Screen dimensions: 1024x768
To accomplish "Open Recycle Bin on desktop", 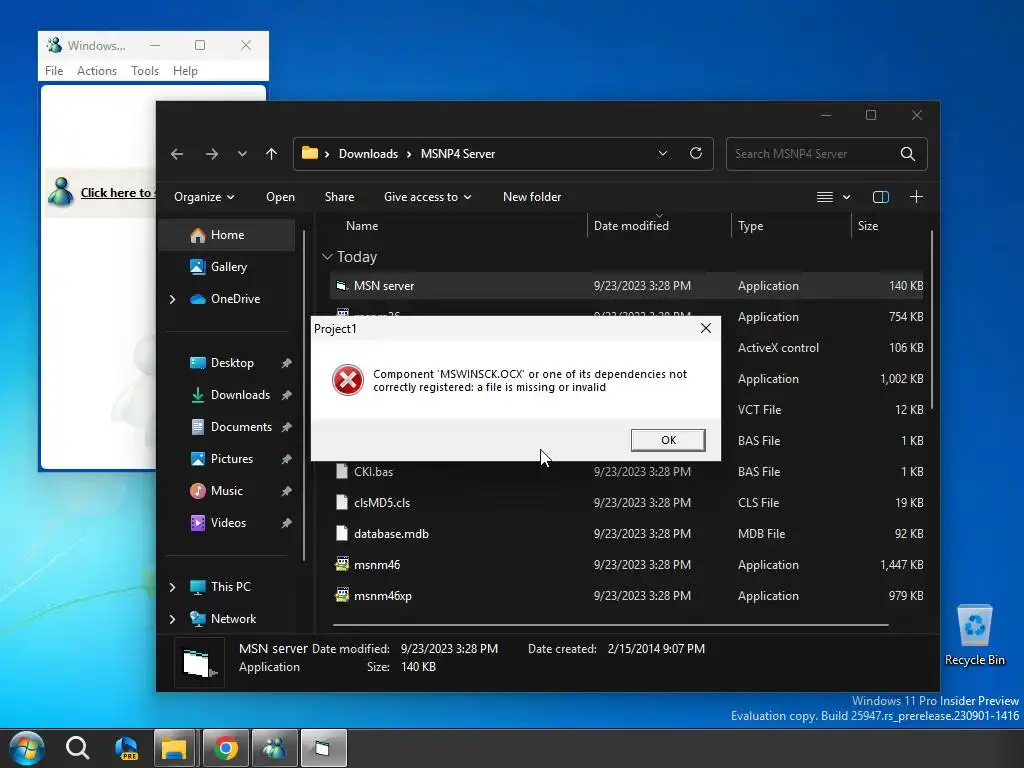I will 974,635.
